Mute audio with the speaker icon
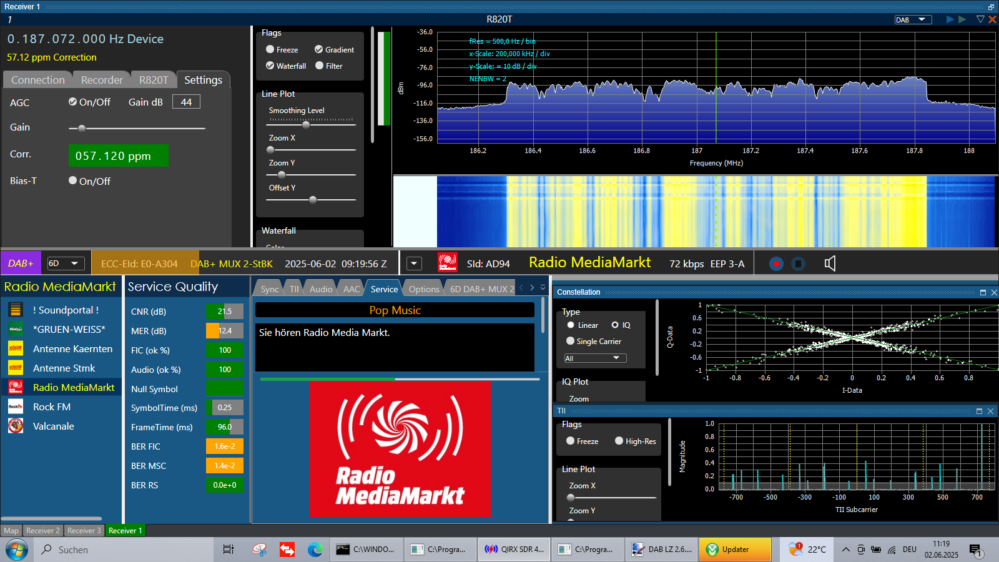The height and width of the screenshot is (562, 999). tap(830, 263)
